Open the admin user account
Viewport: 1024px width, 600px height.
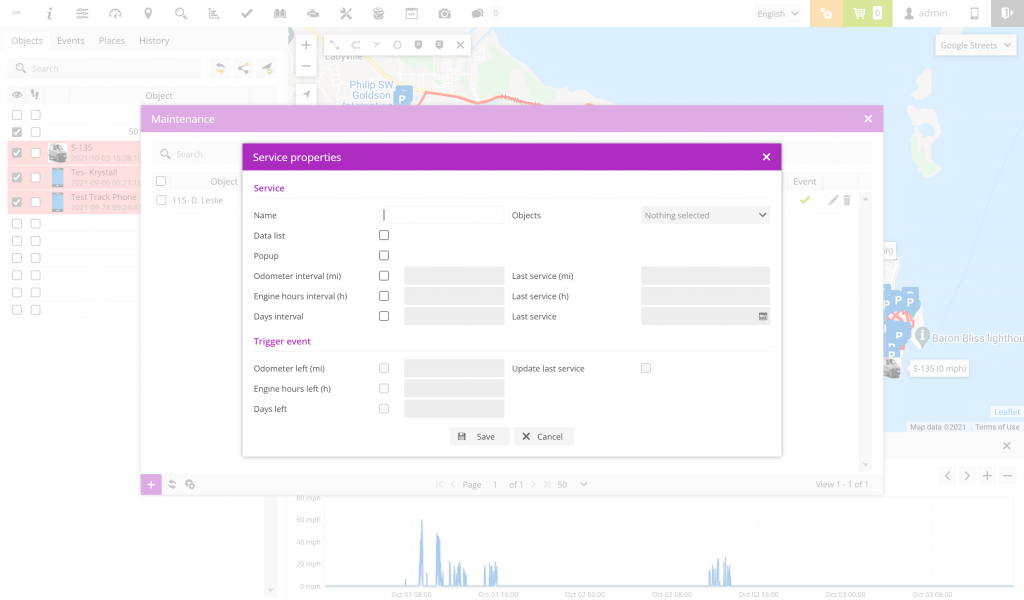point(925,13)
